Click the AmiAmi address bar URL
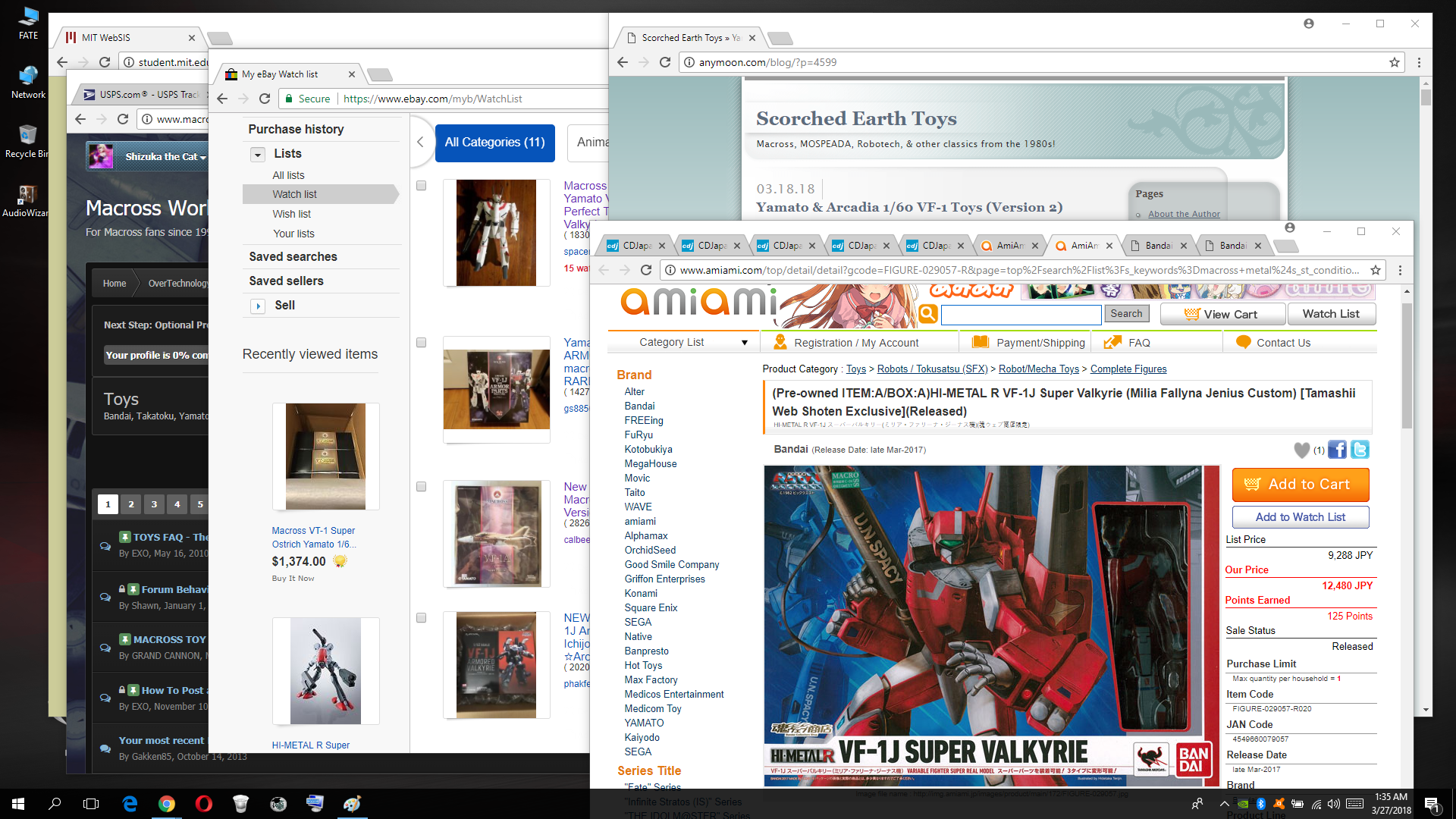 pos(1019,270)
